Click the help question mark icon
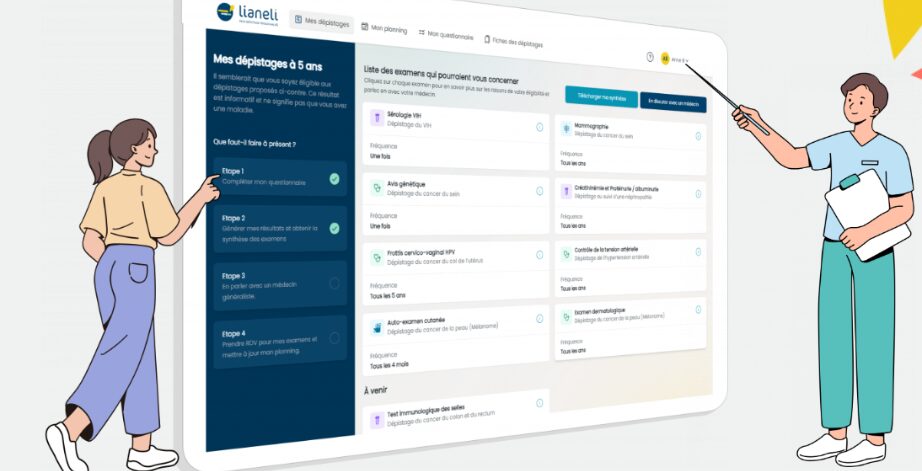The image size is (922, 471). point(650,57)
